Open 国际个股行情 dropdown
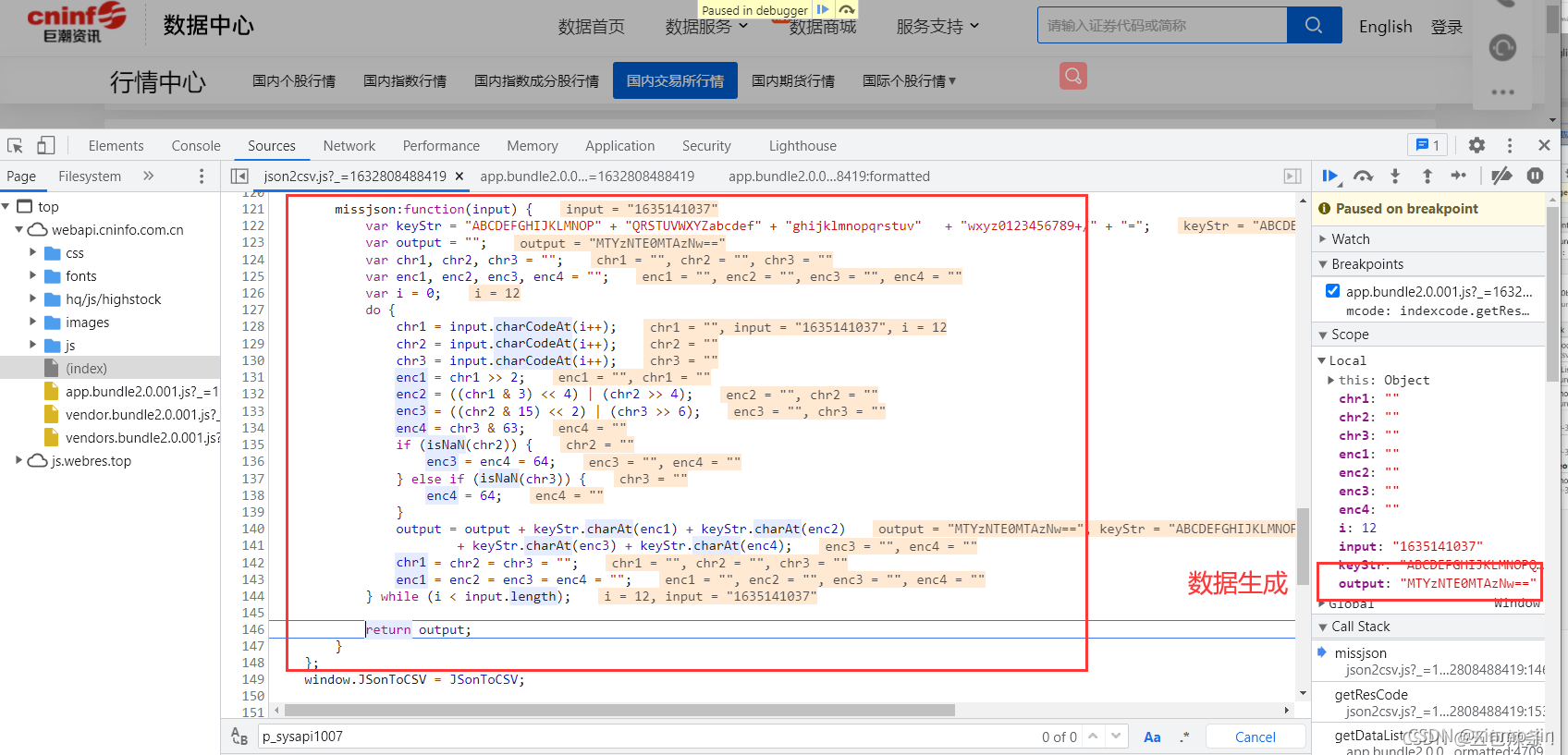 pyautogui.click(x=909, y=80)
